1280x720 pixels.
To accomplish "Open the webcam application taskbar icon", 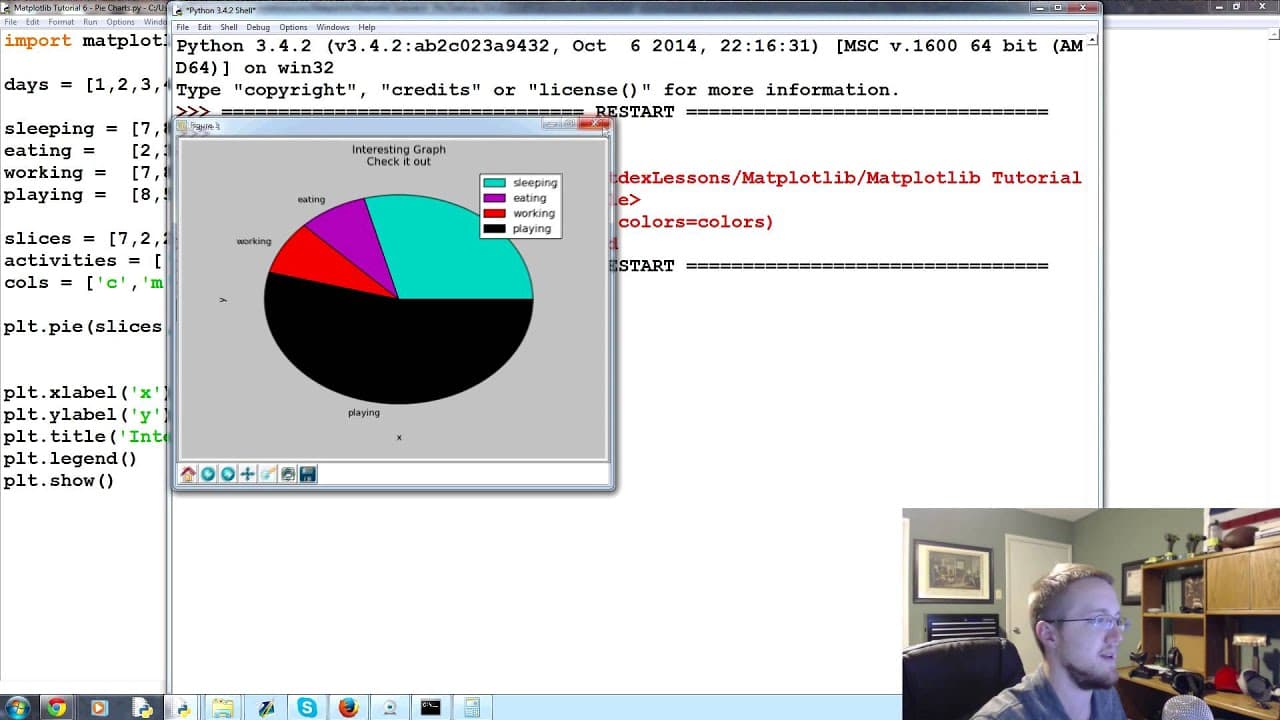I will click(x=389, y=708).
